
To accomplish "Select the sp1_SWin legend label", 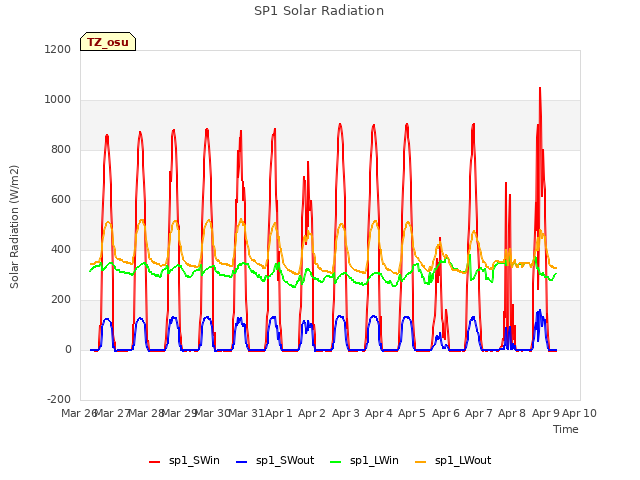I will coord(194,461).
